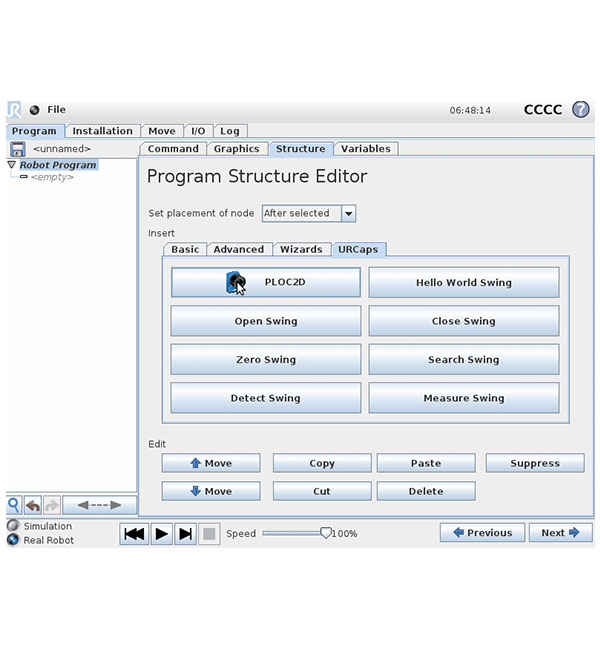Select the <empty> tree node
Image resolution: width=600 pixels, height=650 pixels.
52,177
